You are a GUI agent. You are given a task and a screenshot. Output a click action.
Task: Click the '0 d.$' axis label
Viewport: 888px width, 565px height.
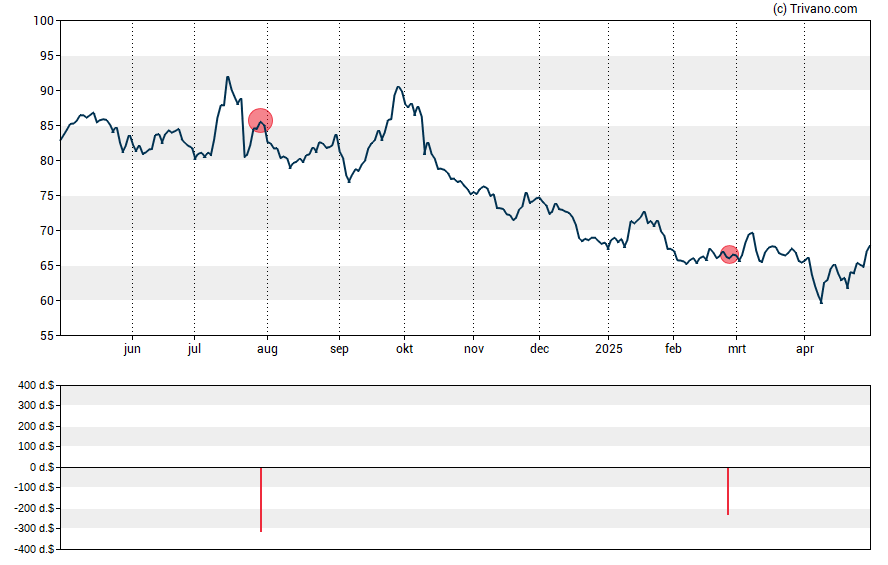tap(42, 467)
